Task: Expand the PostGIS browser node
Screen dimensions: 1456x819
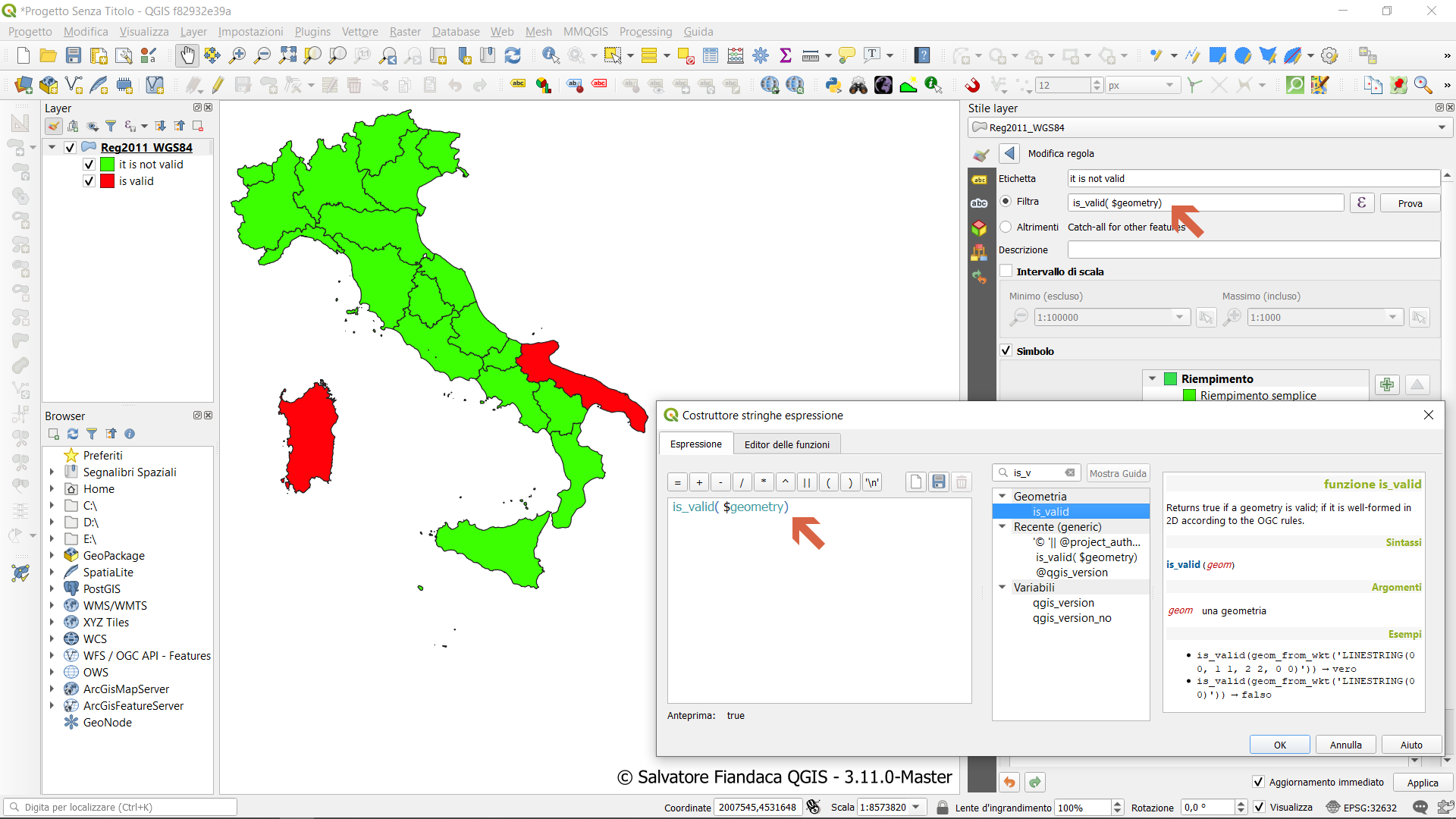Action: pos(52,588)
